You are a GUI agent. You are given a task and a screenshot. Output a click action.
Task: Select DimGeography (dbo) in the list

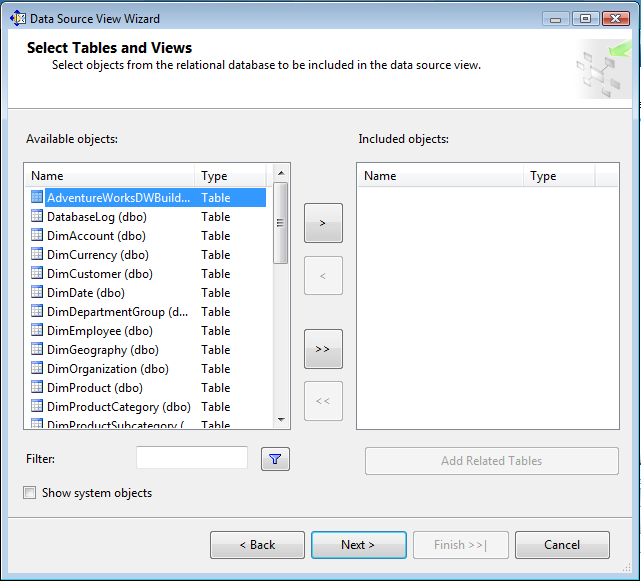(x=148, y=350)
